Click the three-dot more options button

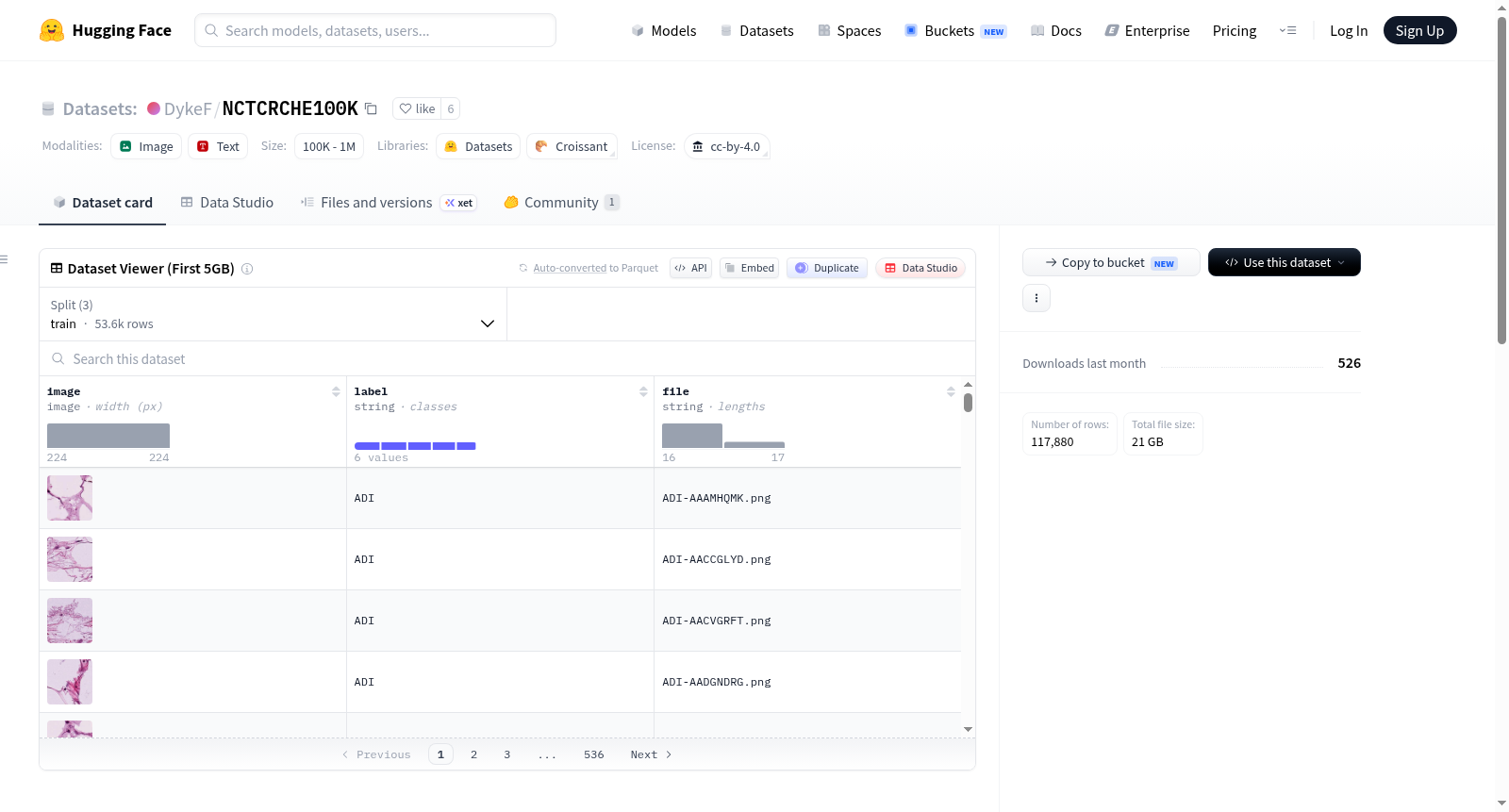[x=1036, y=298]
